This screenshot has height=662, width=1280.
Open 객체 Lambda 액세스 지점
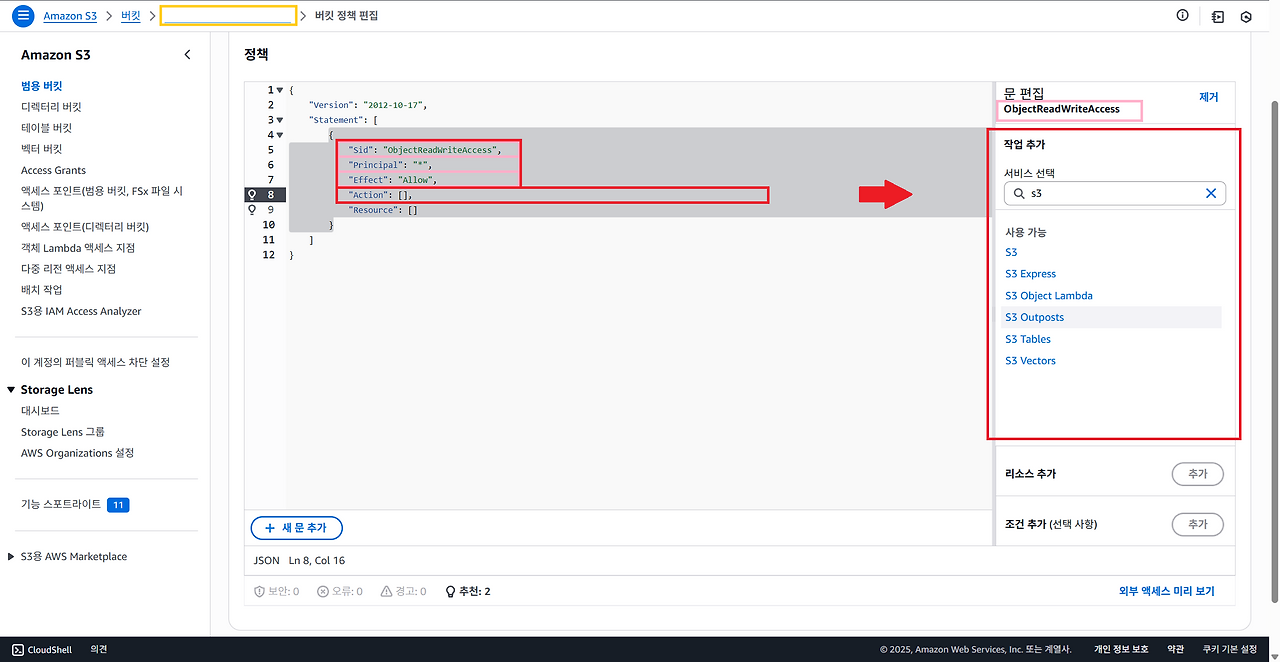(x=78, y=247)
